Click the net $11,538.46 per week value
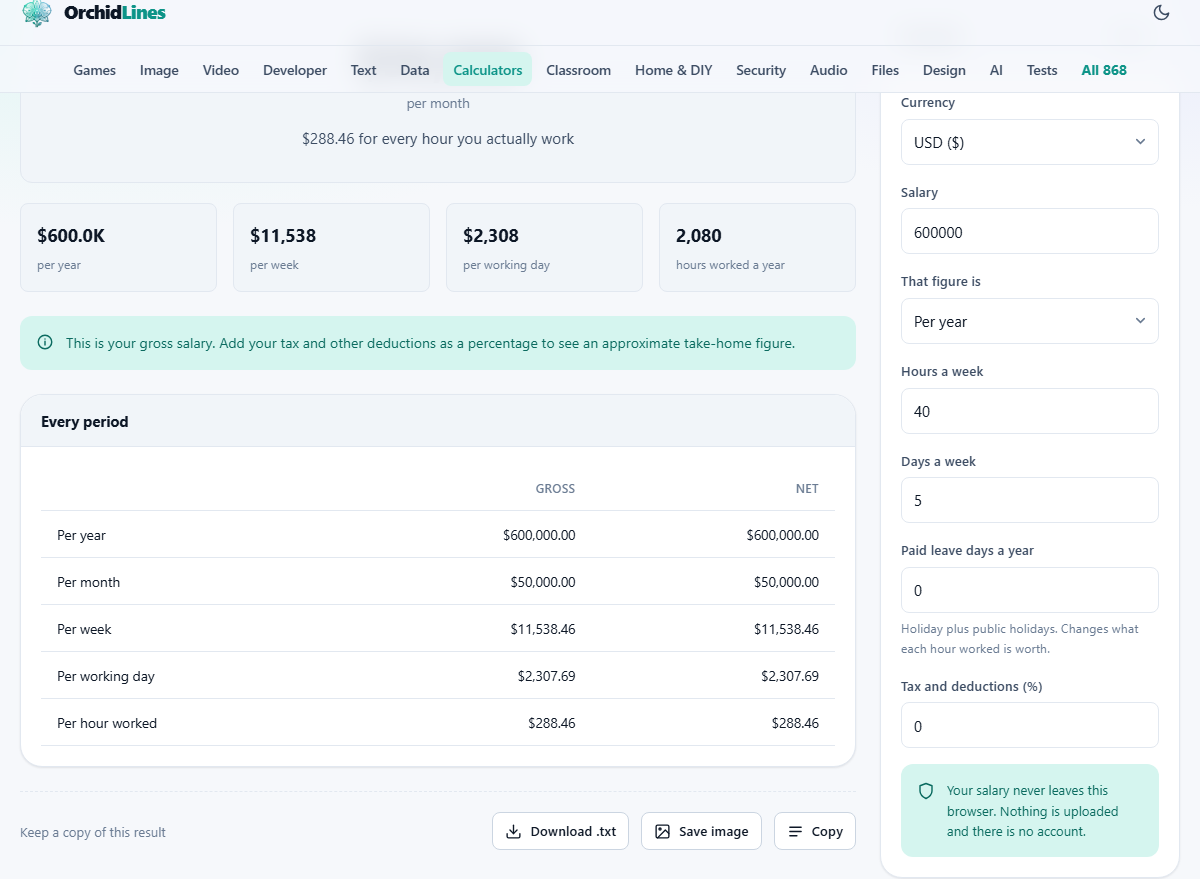Viewport: 1200px width, 879px height. point(786,629)
